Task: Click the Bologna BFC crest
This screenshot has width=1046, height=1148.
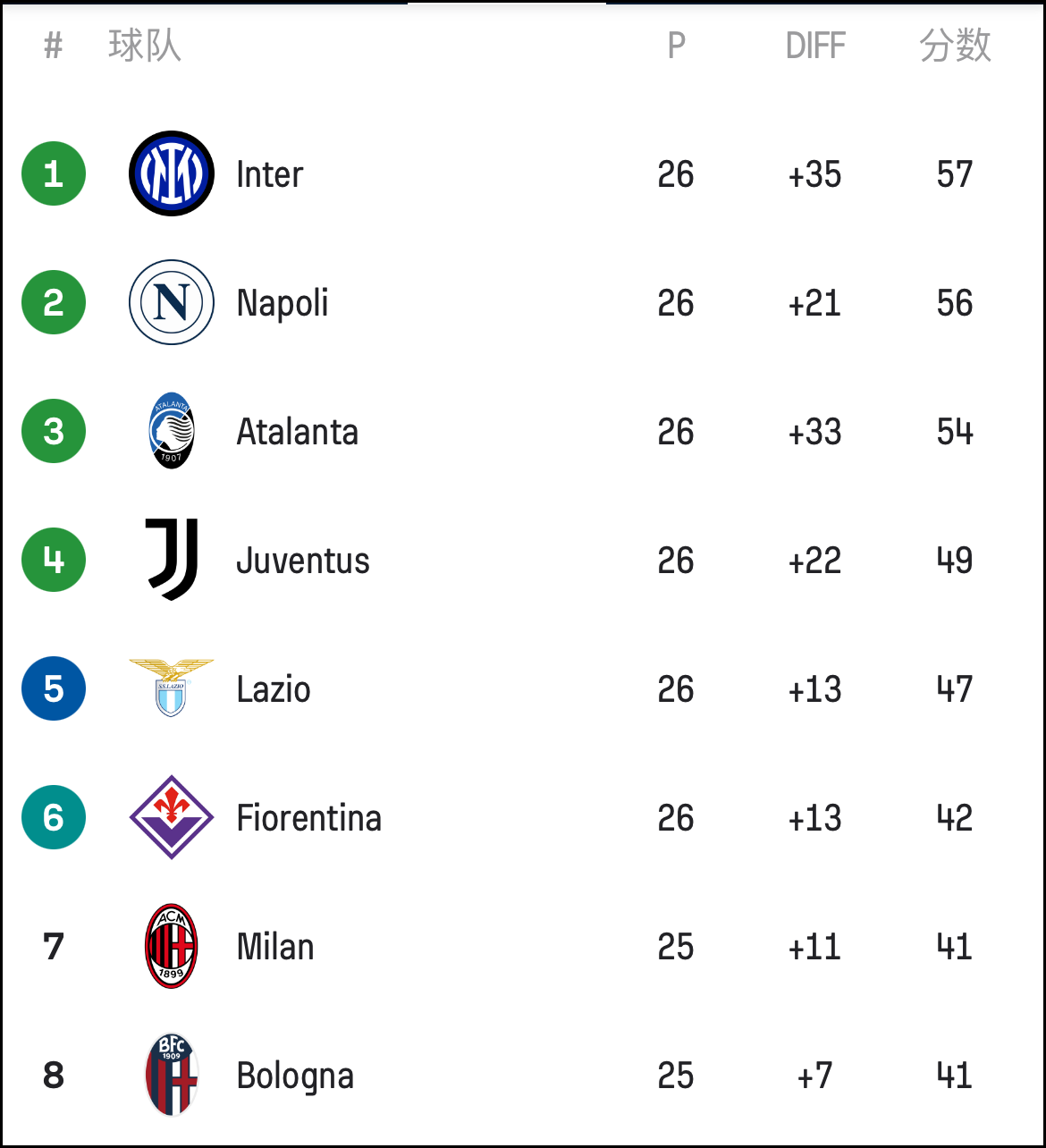Action: (x=172, y=1075)
